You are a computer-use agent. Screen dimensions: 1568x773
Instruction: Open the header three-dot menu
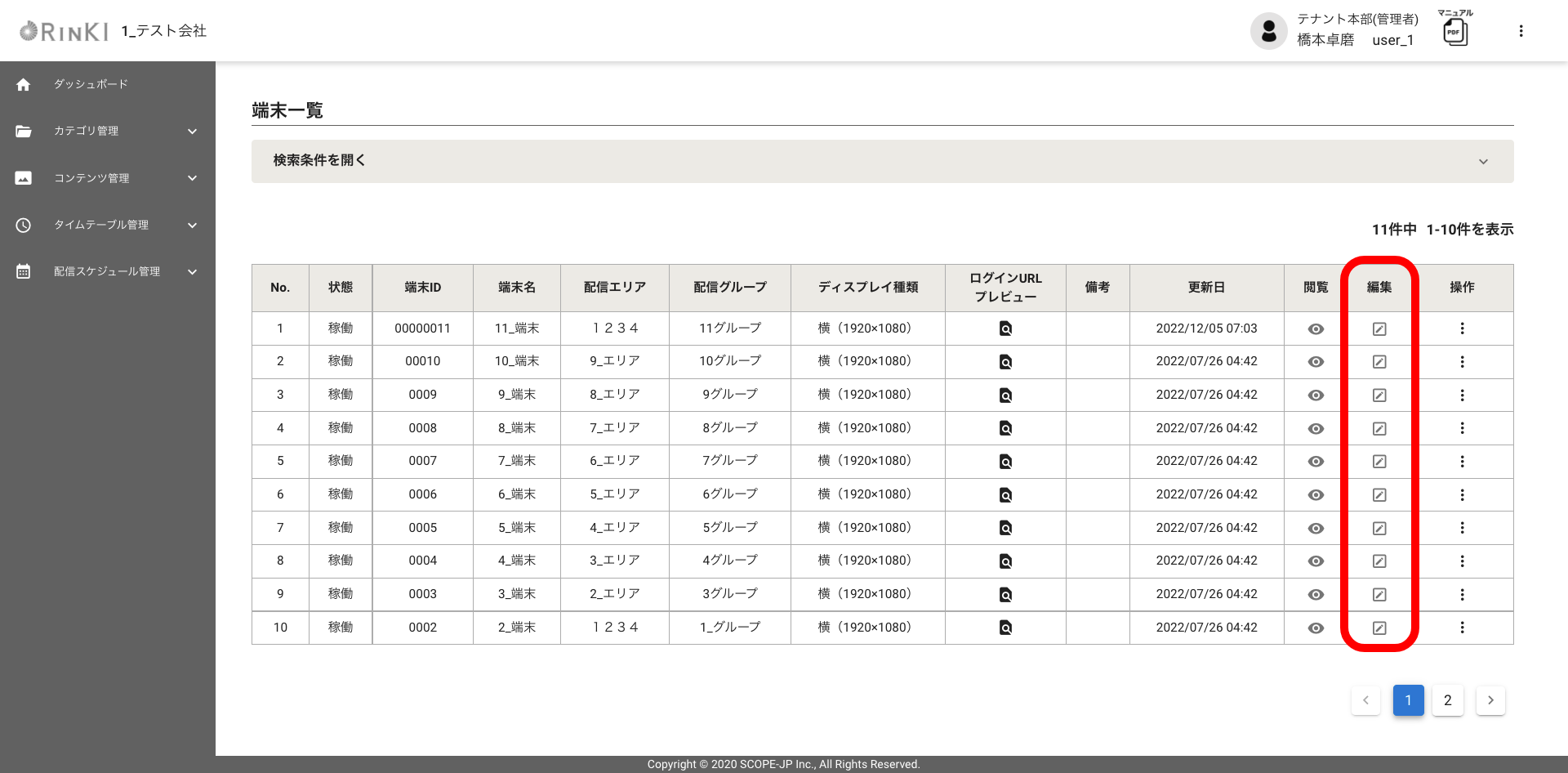point(1521,31)
